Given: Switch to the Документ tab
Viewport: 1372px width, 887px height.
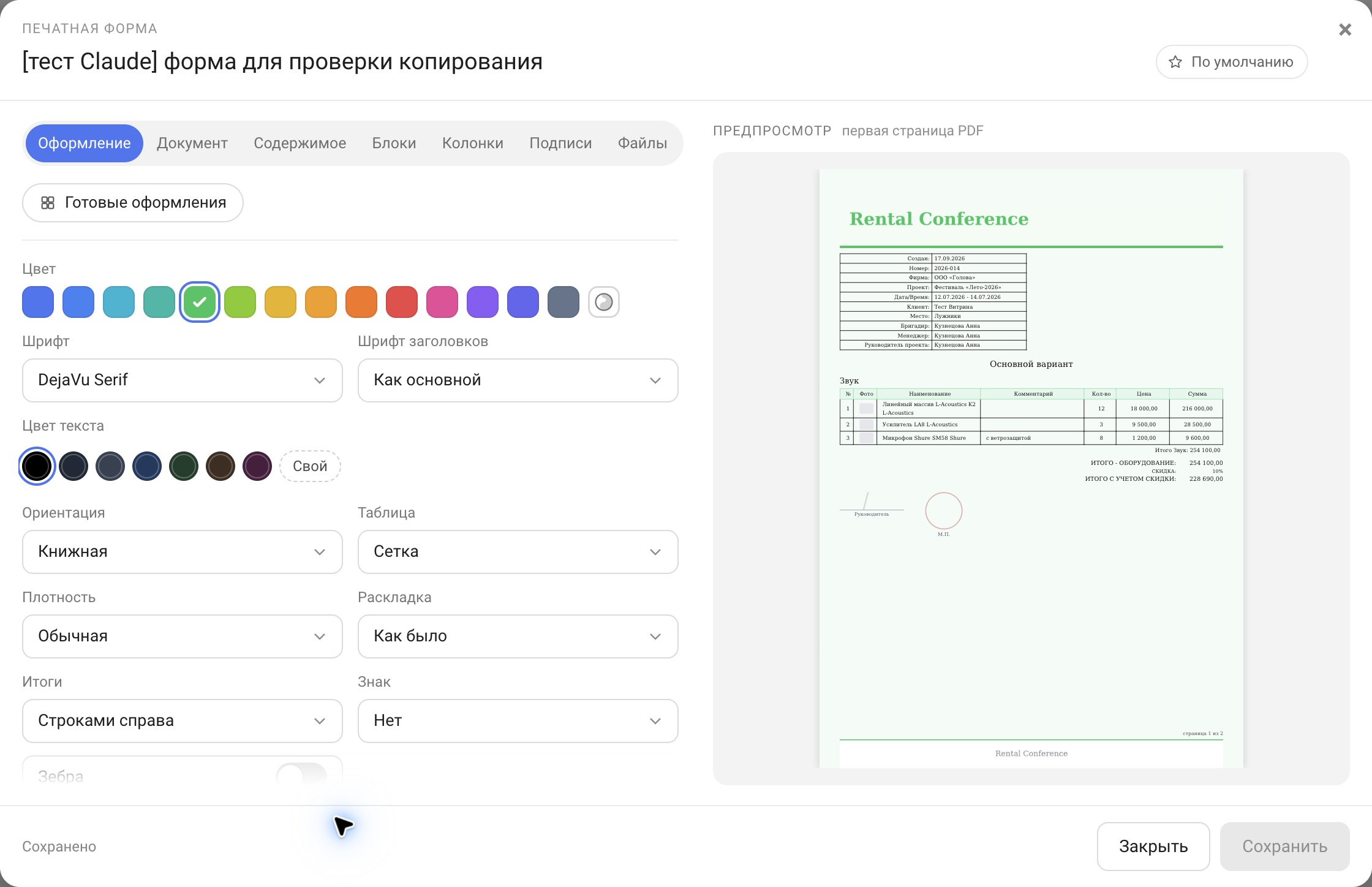Looking at the screenshot, I should coord(192,143).
